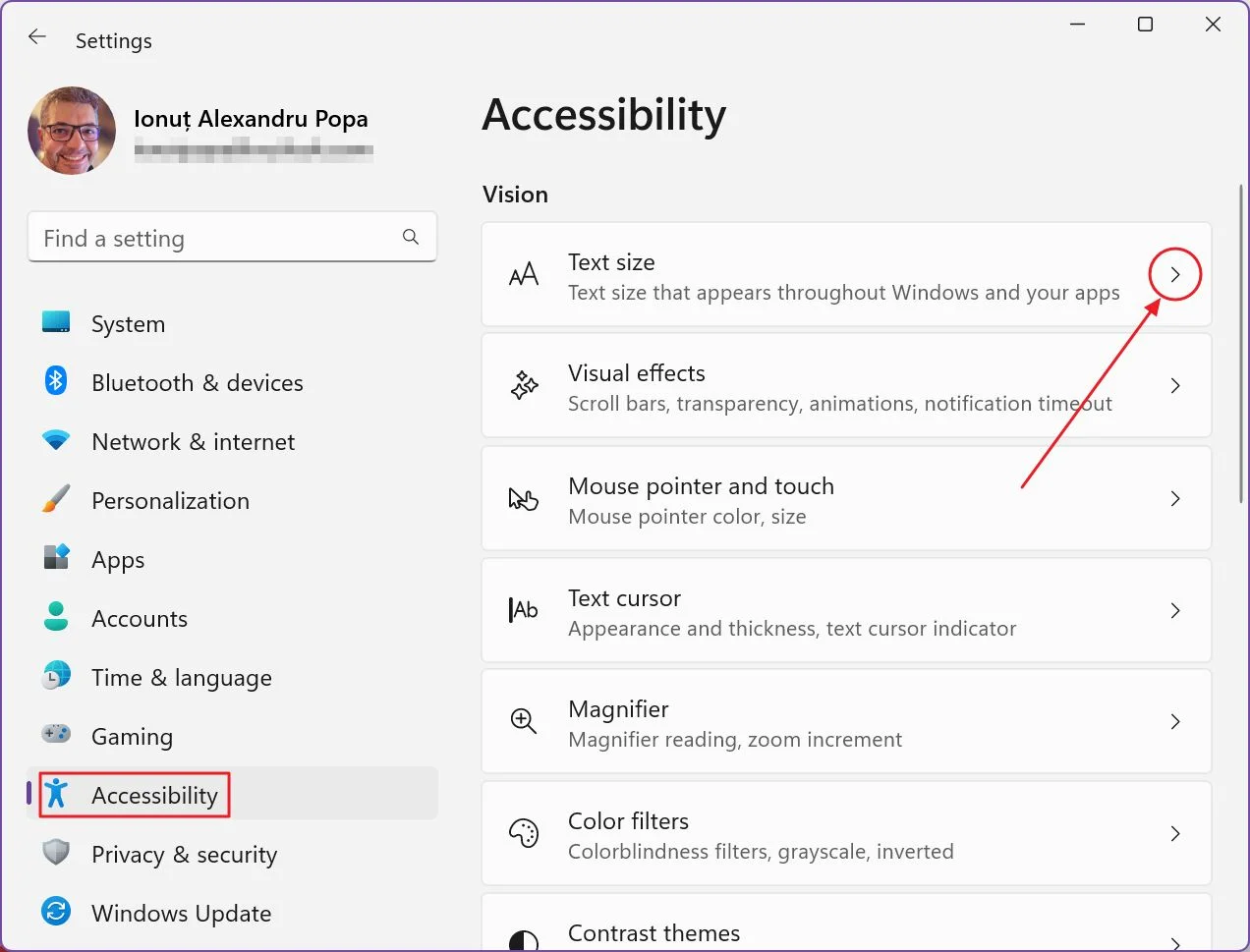The height and width of the screenshot is (952, 1250).
Task: Go to Bluetooth & devices
Action: coord(232,382)
